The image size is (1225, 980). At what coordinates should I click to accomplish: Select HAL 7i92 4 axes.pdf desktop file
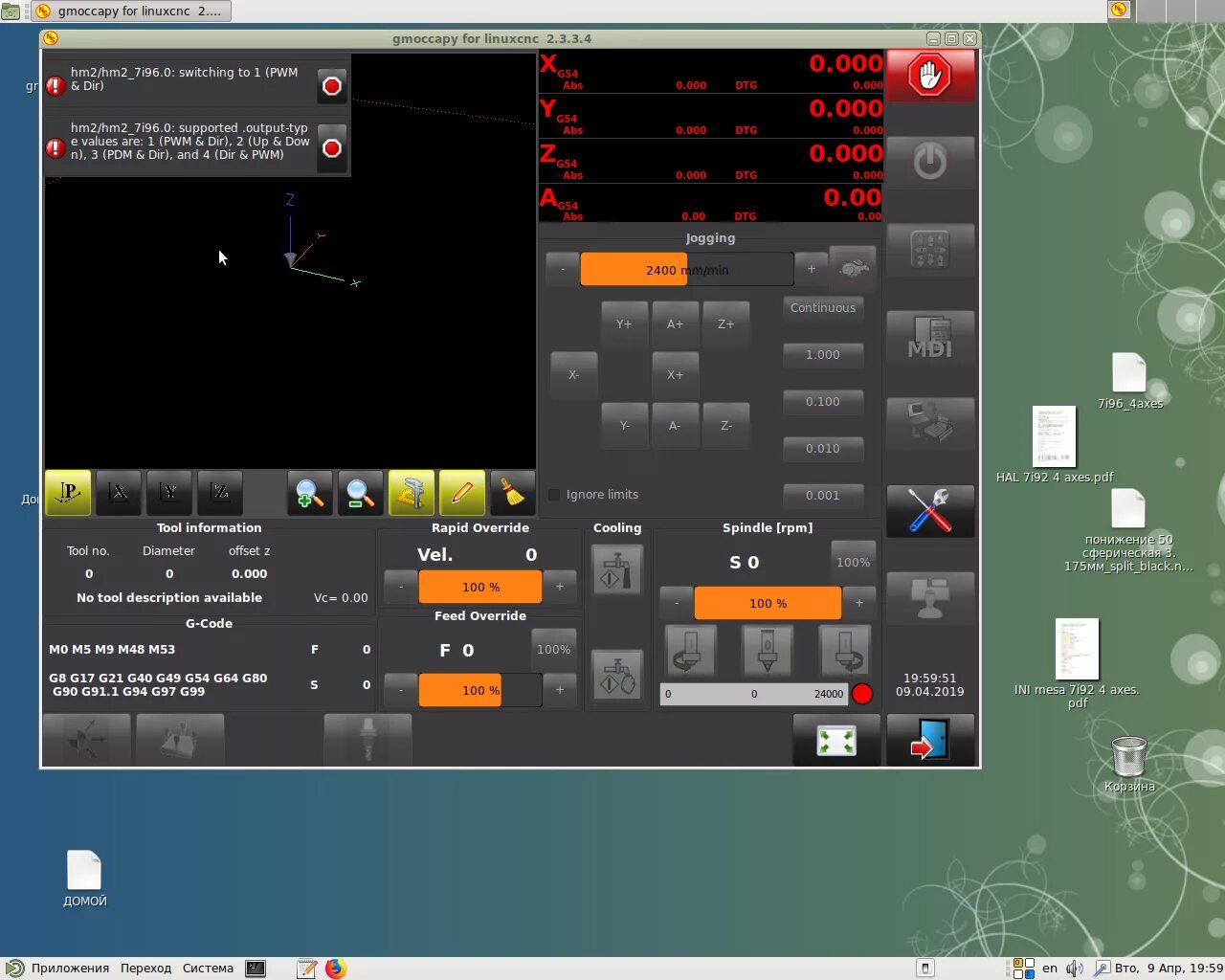[1055, 445]
